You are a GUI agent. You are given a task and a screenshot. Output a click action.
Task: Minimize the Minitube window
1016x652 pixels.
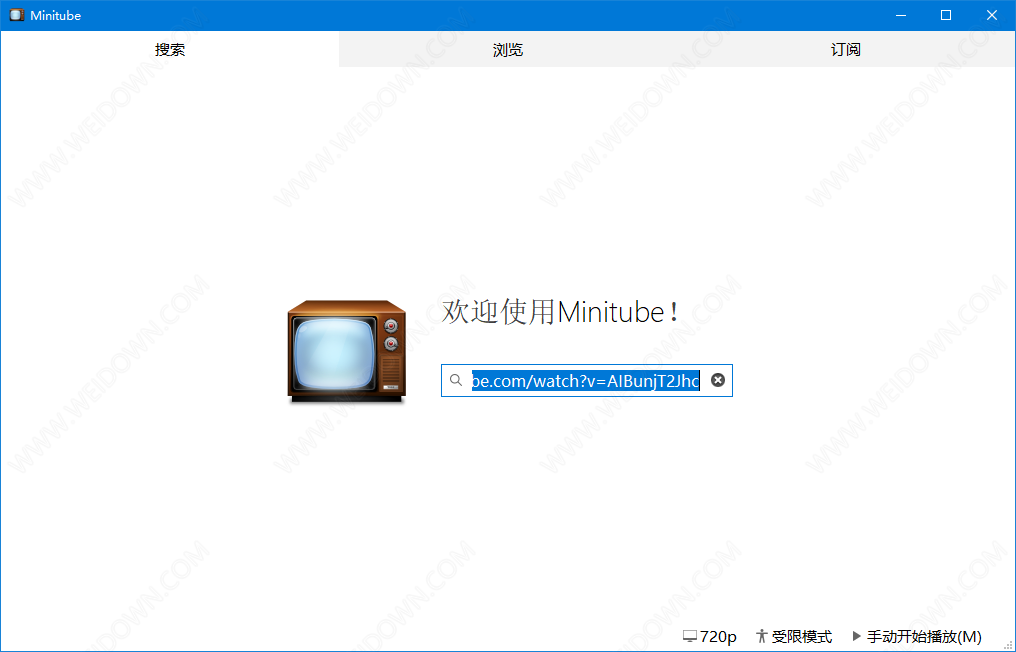[x=901, y=15]
